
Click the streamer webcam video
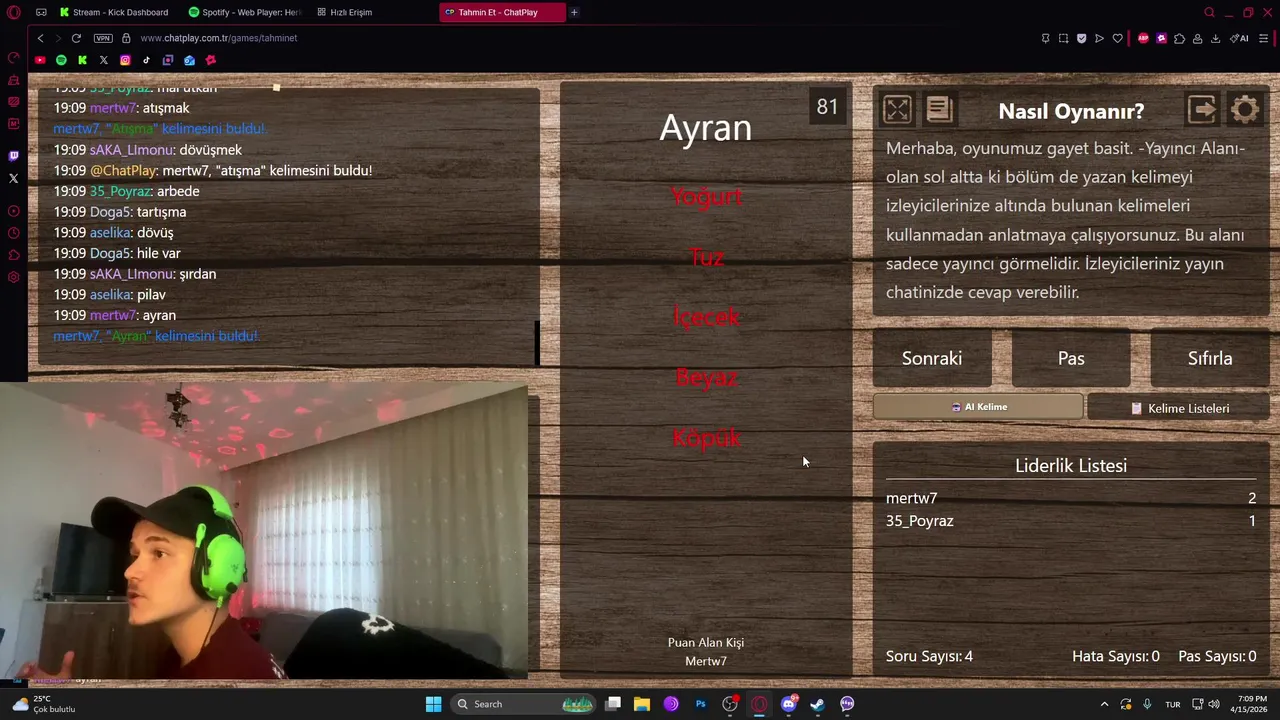click(264, 532)
